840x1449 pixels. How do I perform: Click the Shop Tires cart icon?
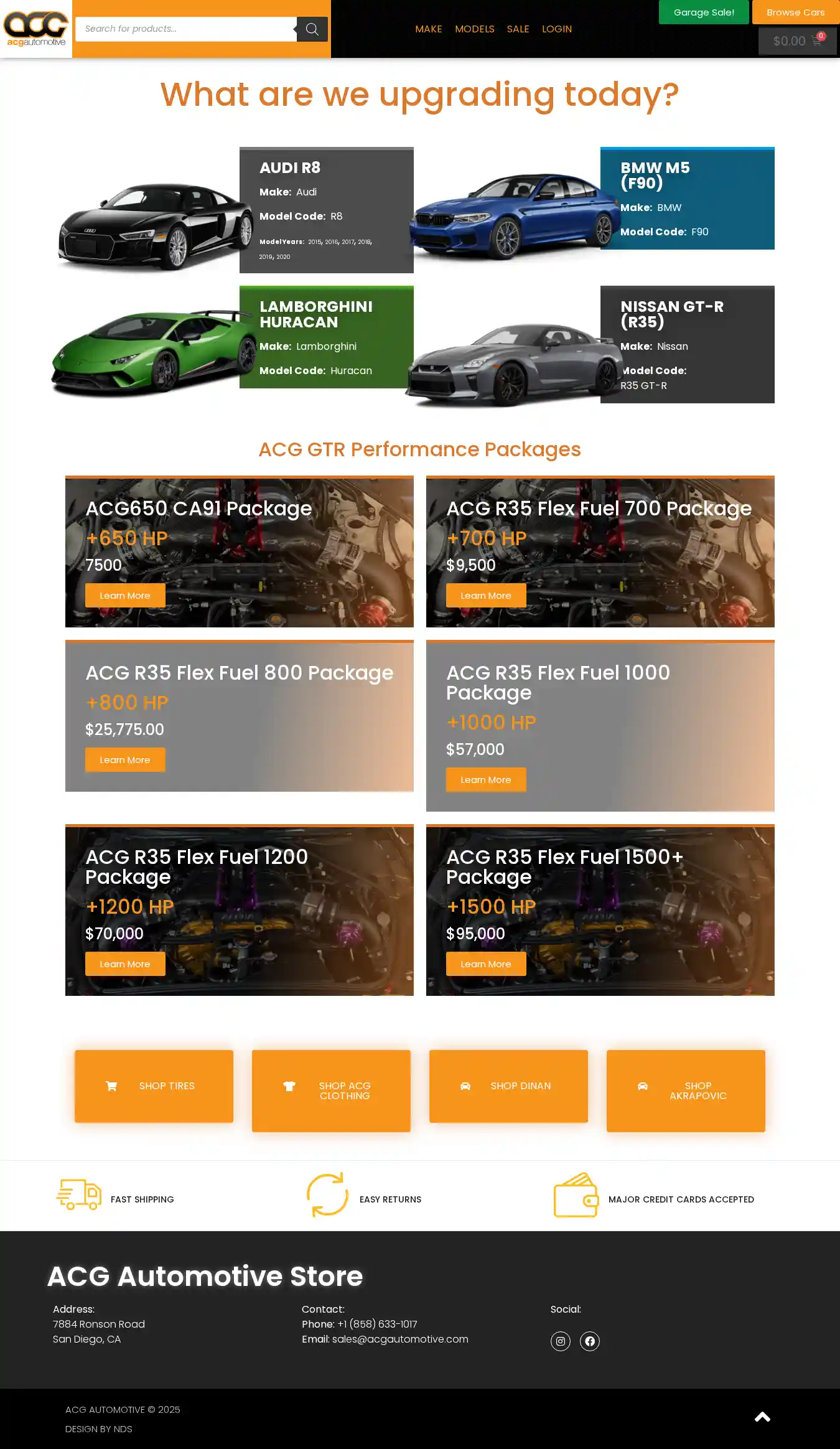point(111,1086)
